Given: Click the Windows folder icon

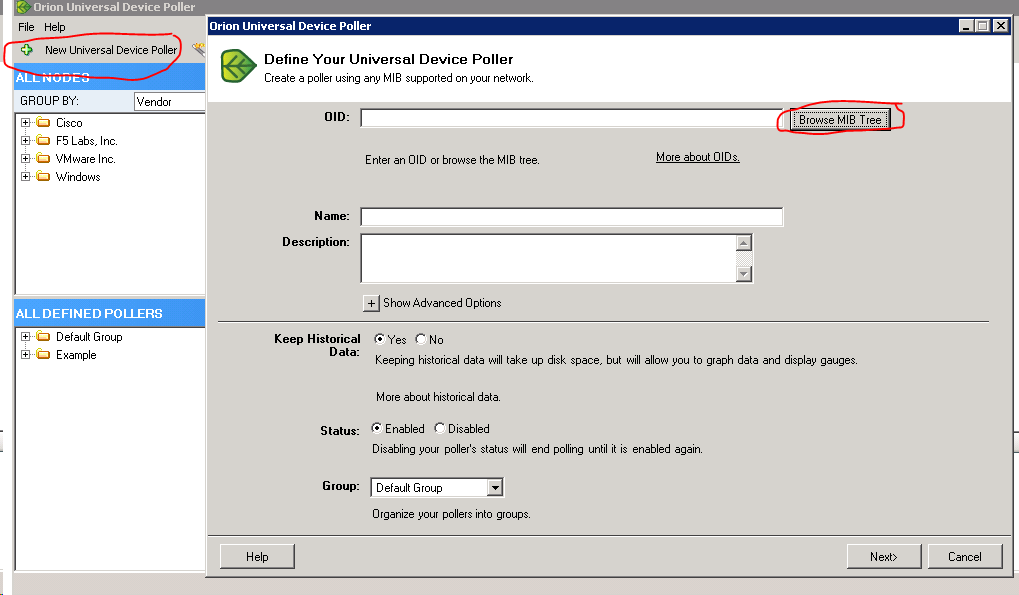Looking at the screenshot, I should tap(44, 177).
